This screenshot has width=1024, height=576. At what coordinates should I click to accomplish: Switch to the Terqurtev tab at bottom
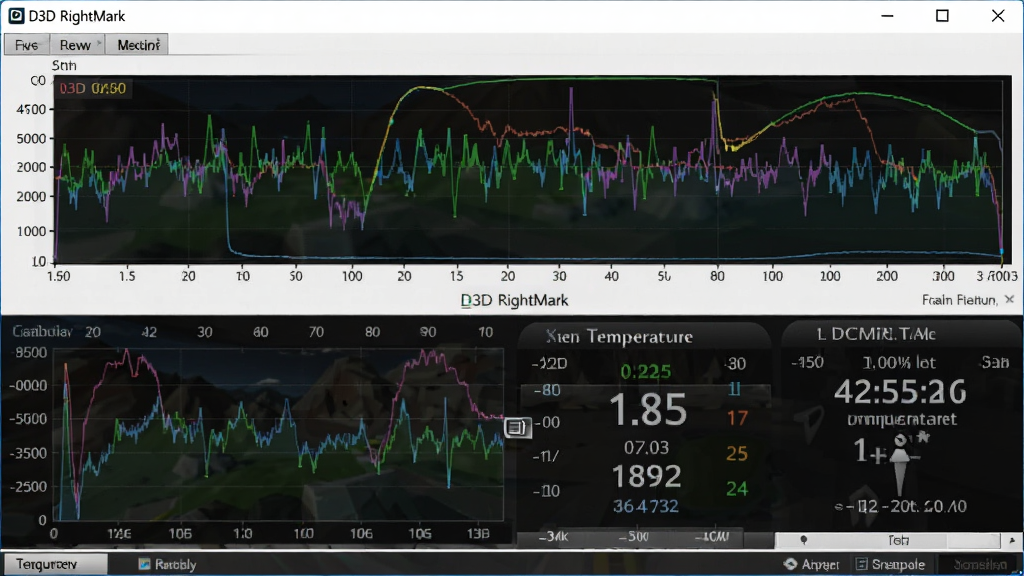pos(55,564)
